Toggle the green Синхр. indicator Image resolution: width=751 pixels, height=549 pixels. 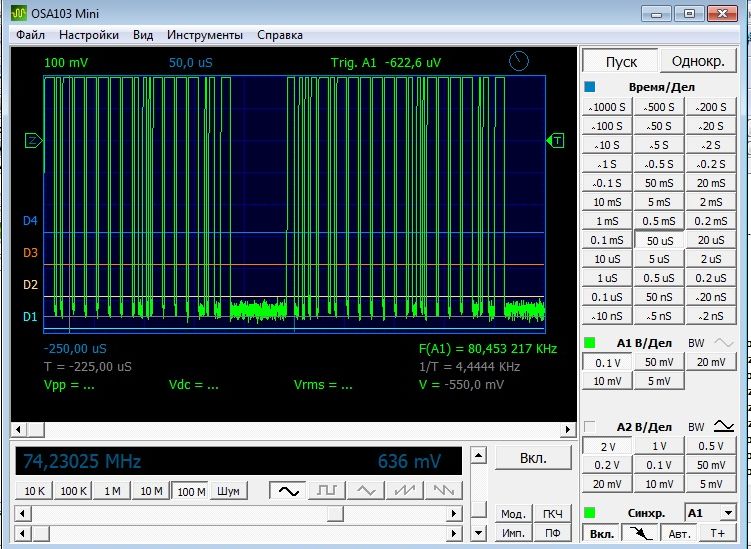[590, 513]
